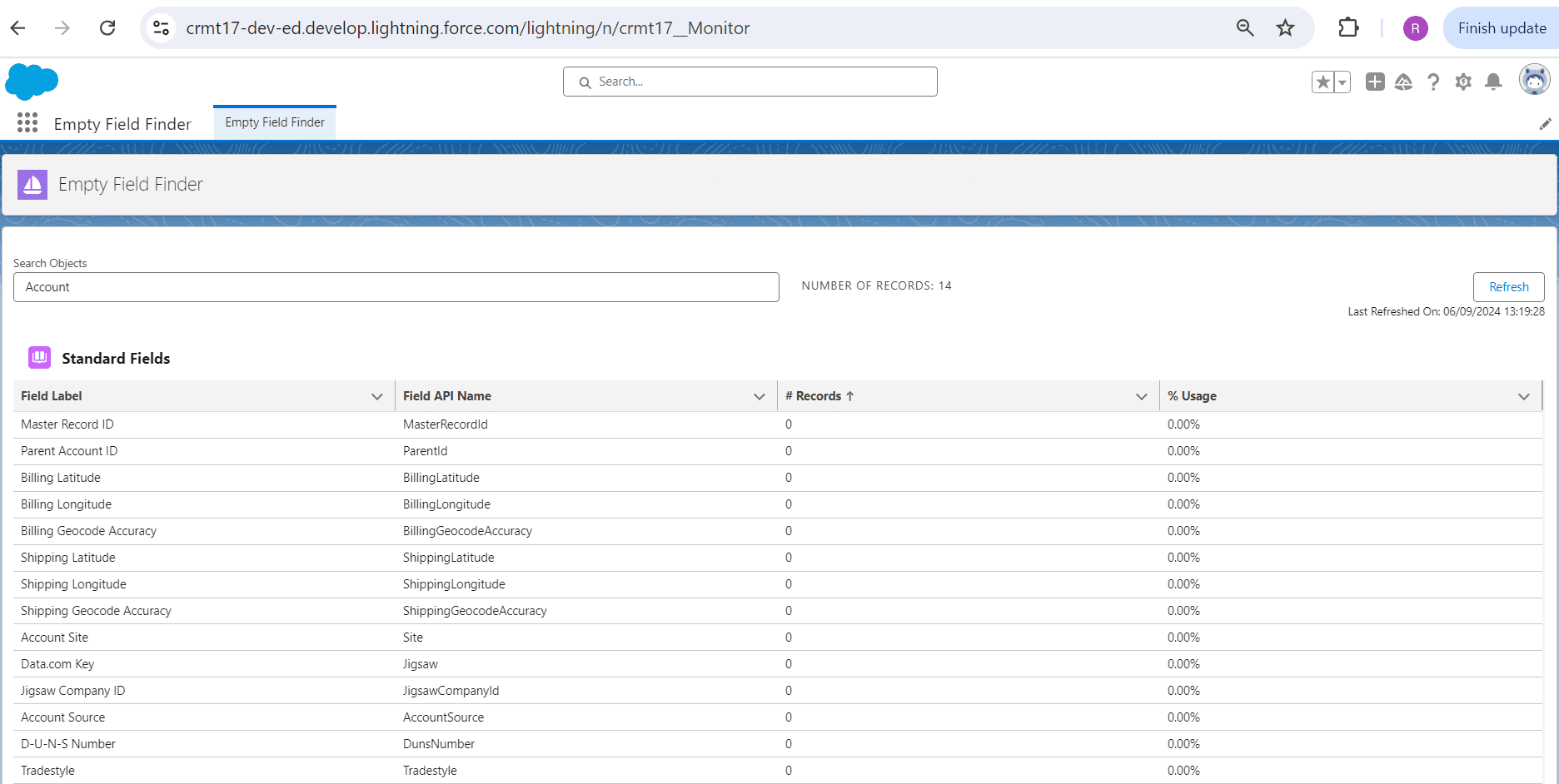Reload the page with the refresh icon
1559x784 pixels.
click(x=107, y=28)
